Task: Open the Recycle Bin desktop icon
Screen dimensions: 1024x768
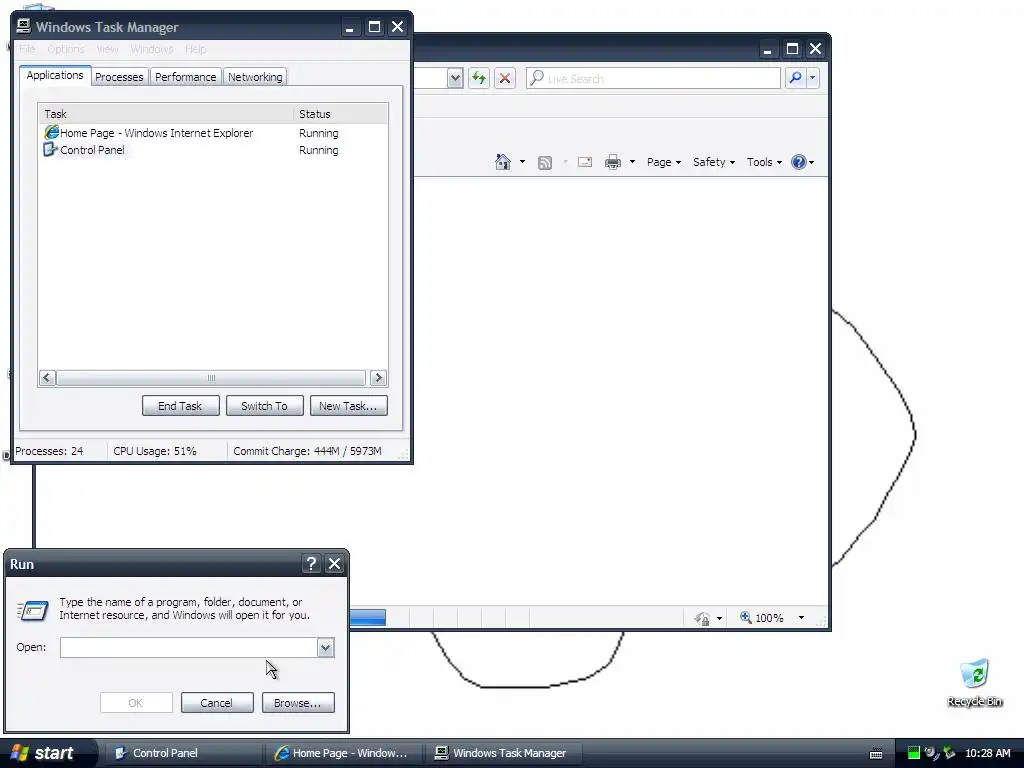Action: [974, 683]
